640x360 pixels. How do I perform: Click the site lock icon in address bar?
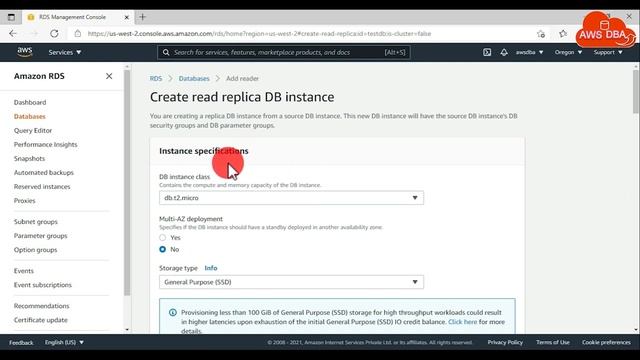(78, 33)
